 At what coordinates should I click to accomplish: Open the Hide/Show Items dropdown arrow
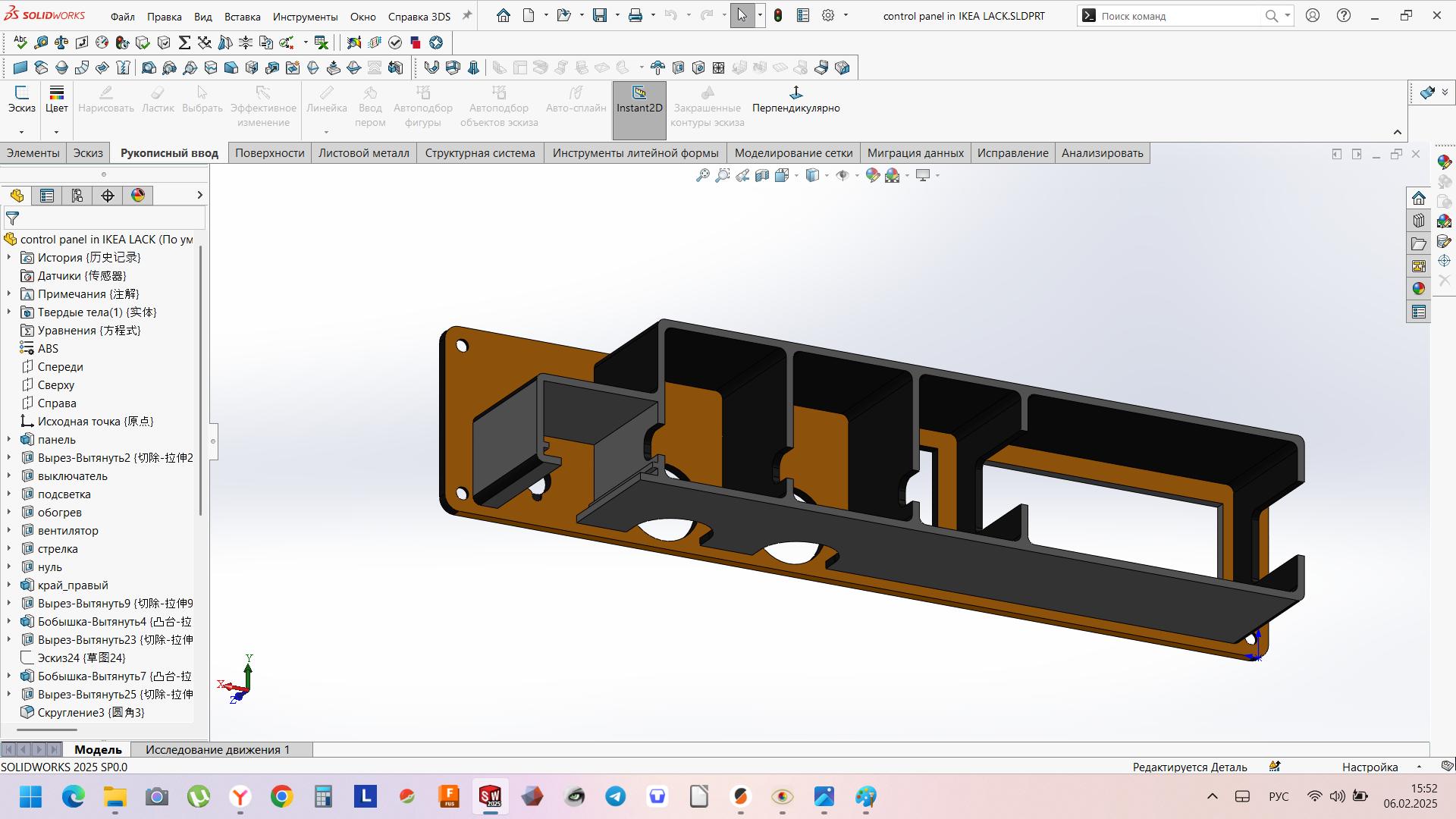pos(857,175)
